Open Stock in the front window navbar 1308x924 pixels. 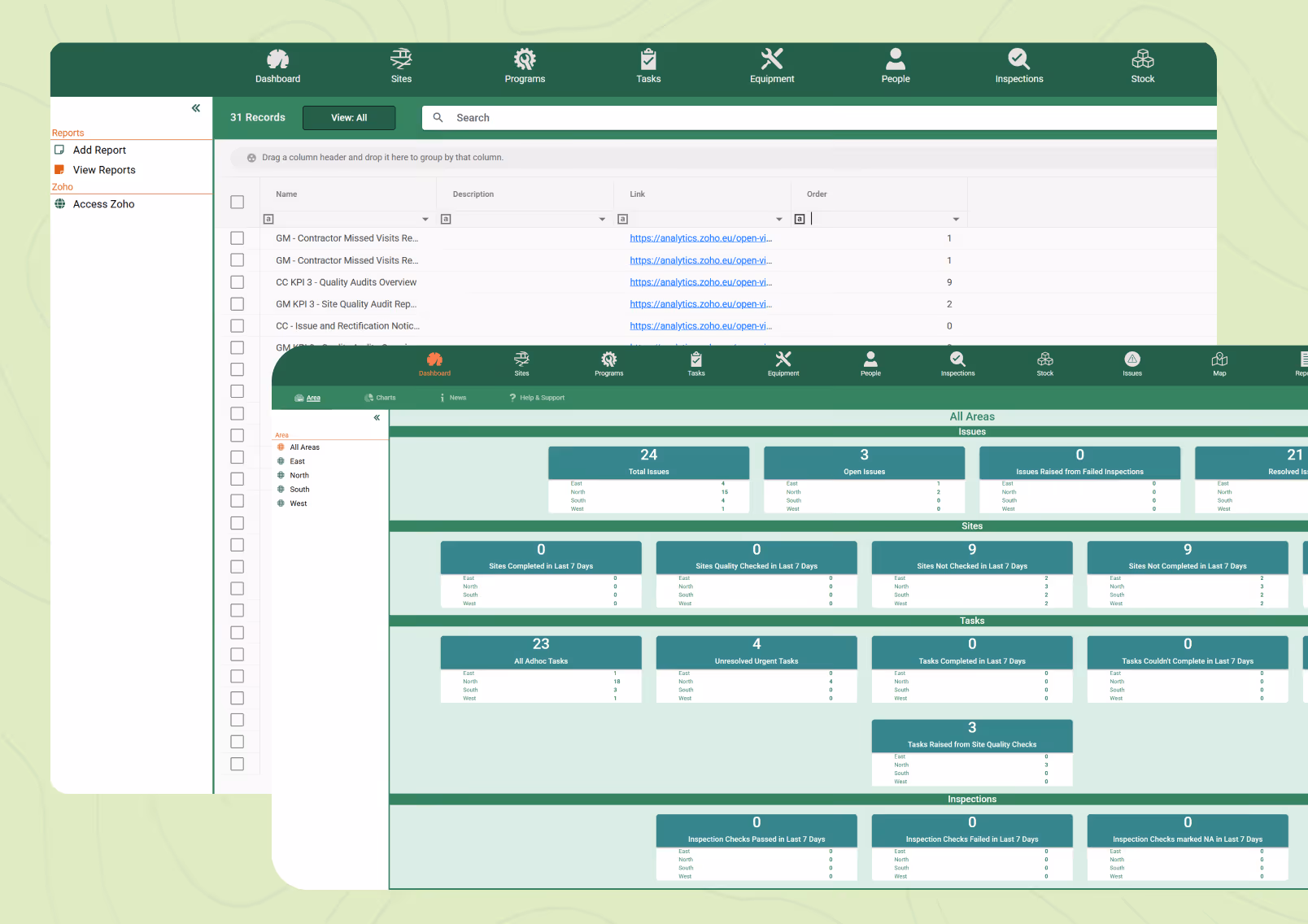tap(1045, 364)
